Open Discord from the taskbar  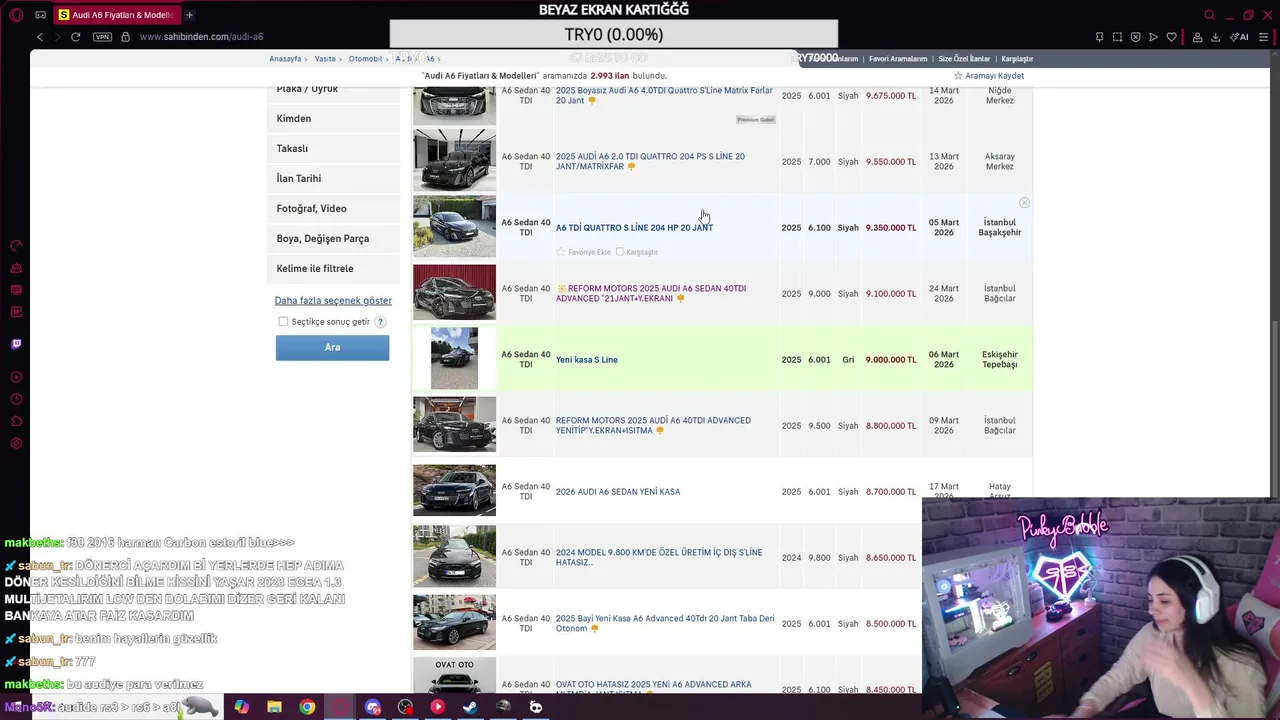click(373, 707)
